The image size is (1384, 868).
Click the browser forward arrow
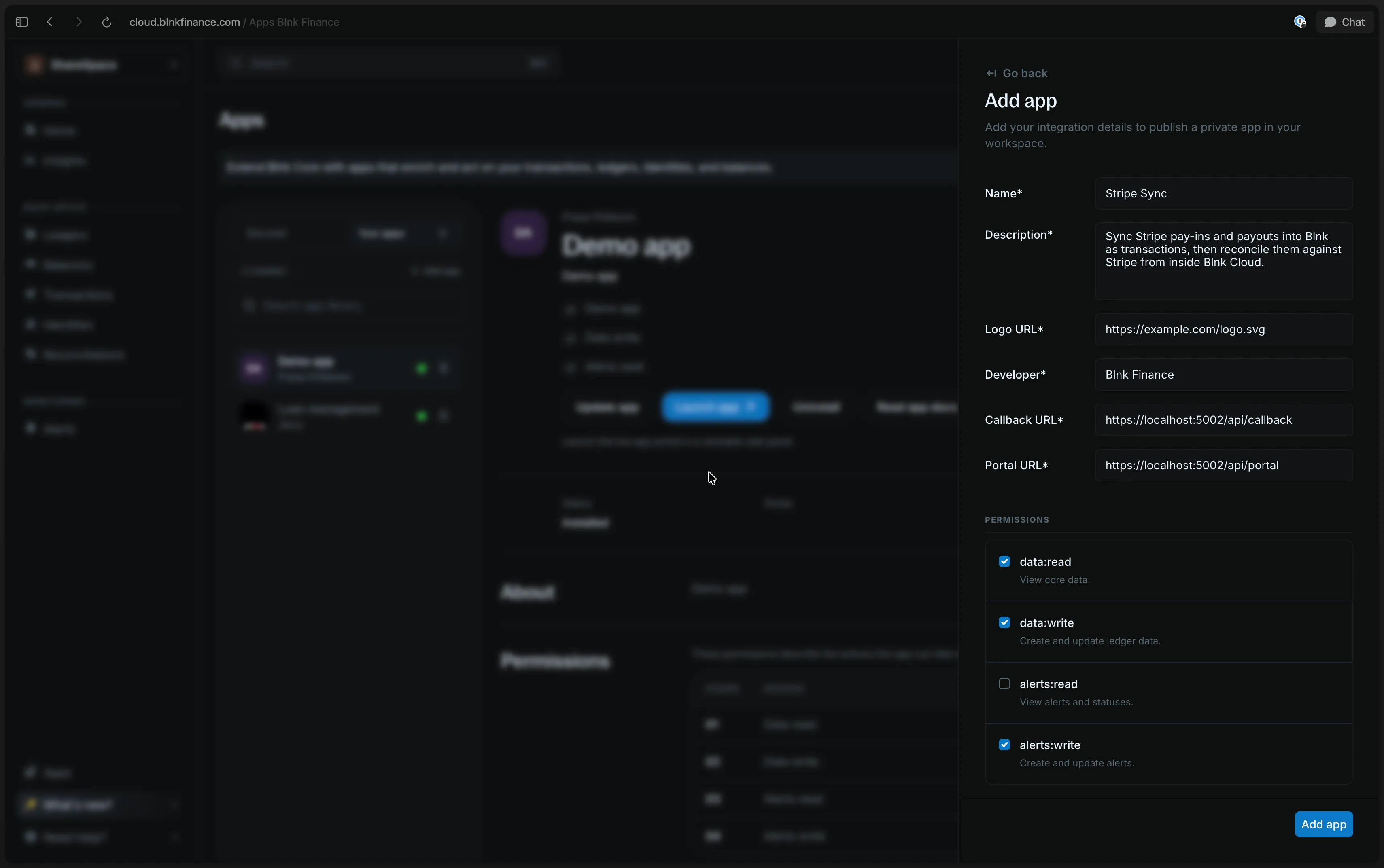(x=79, y=22)
